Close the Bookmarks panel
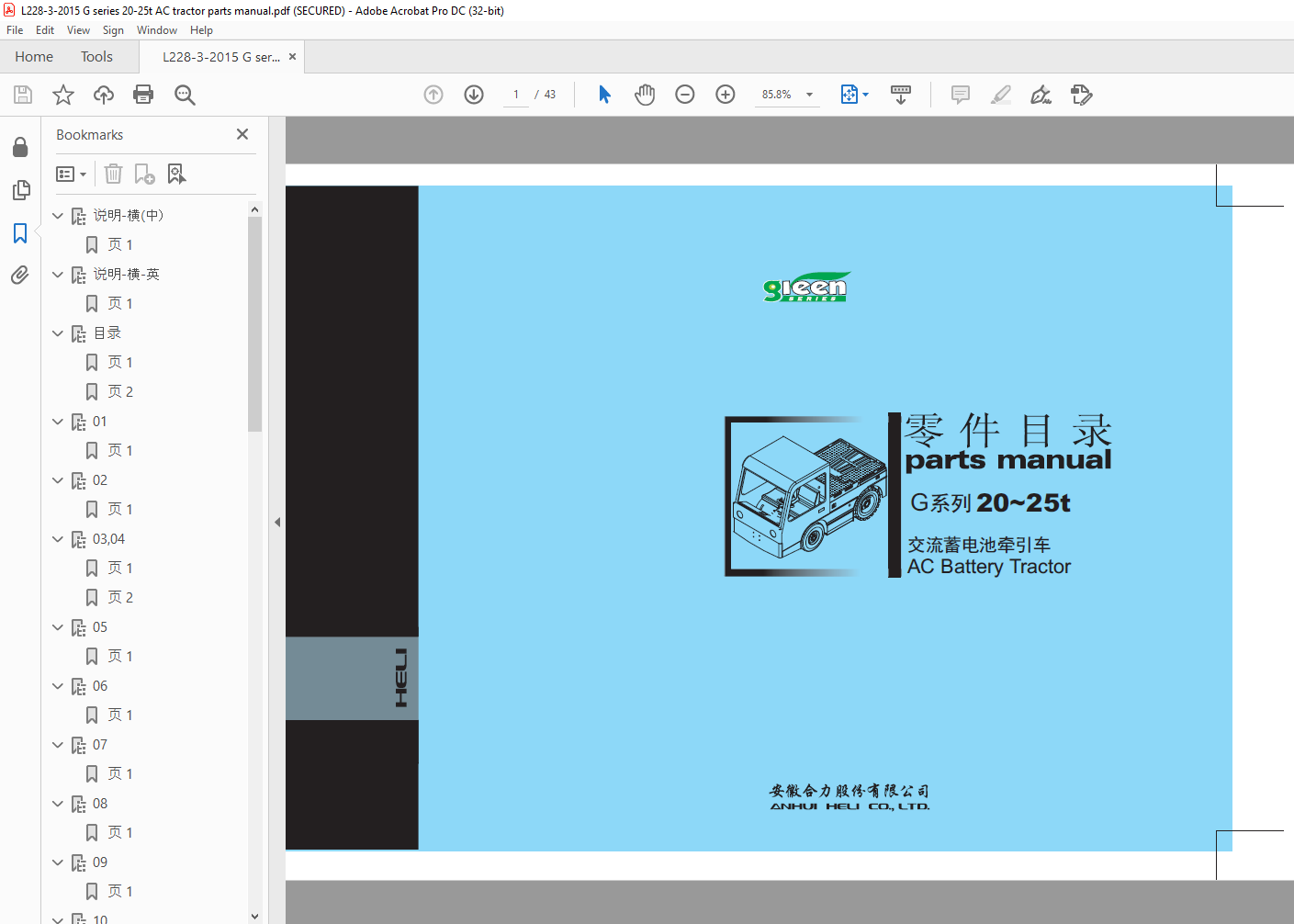Image resolution: width=1294 pixels, height=924 pixels. click(x=242, y=134)
